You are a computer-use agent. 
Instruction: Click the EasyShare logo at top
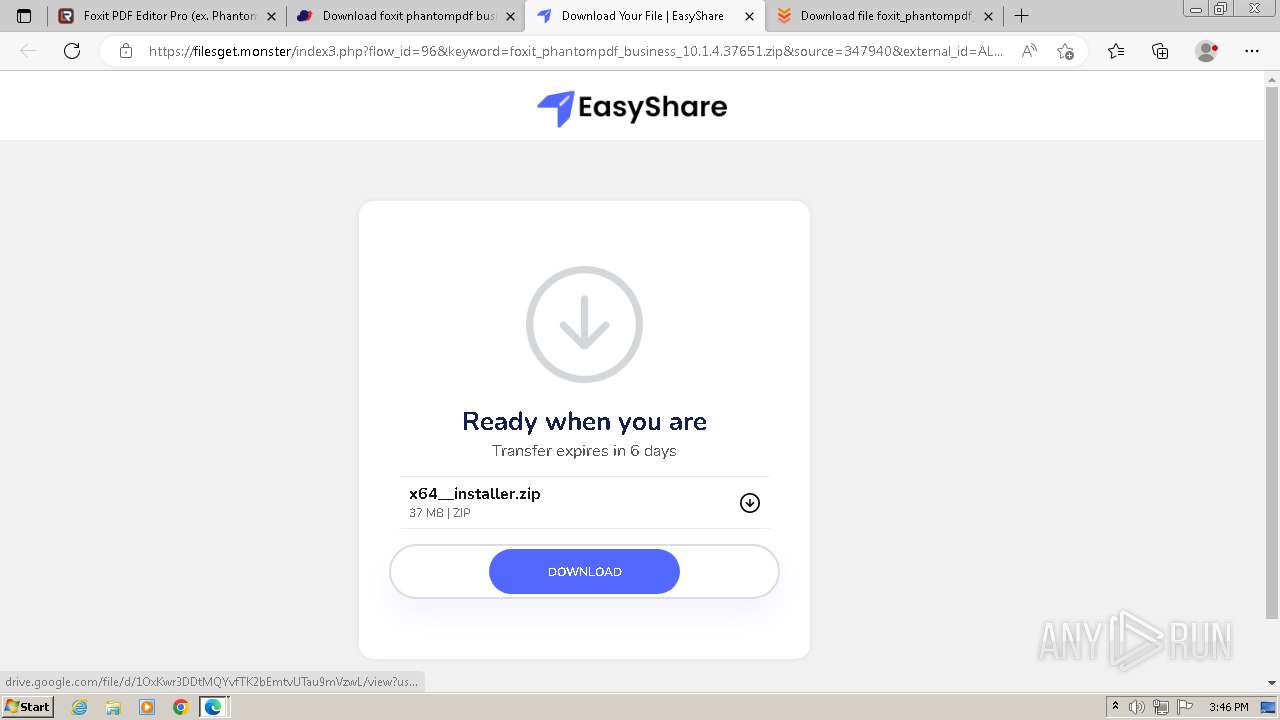point(632,108)
